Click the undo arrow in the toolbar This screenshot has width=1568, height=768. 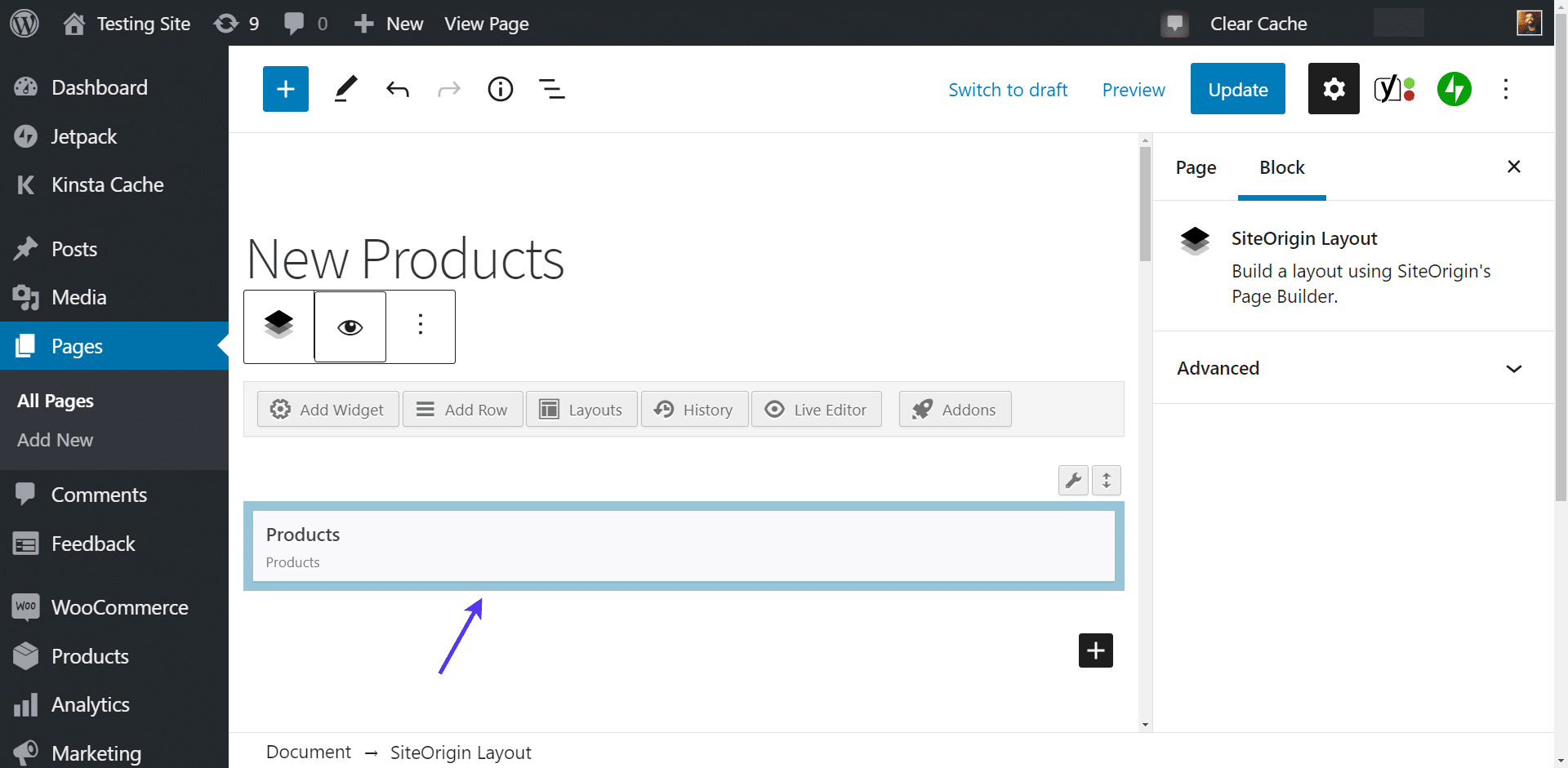coord(398,89)
